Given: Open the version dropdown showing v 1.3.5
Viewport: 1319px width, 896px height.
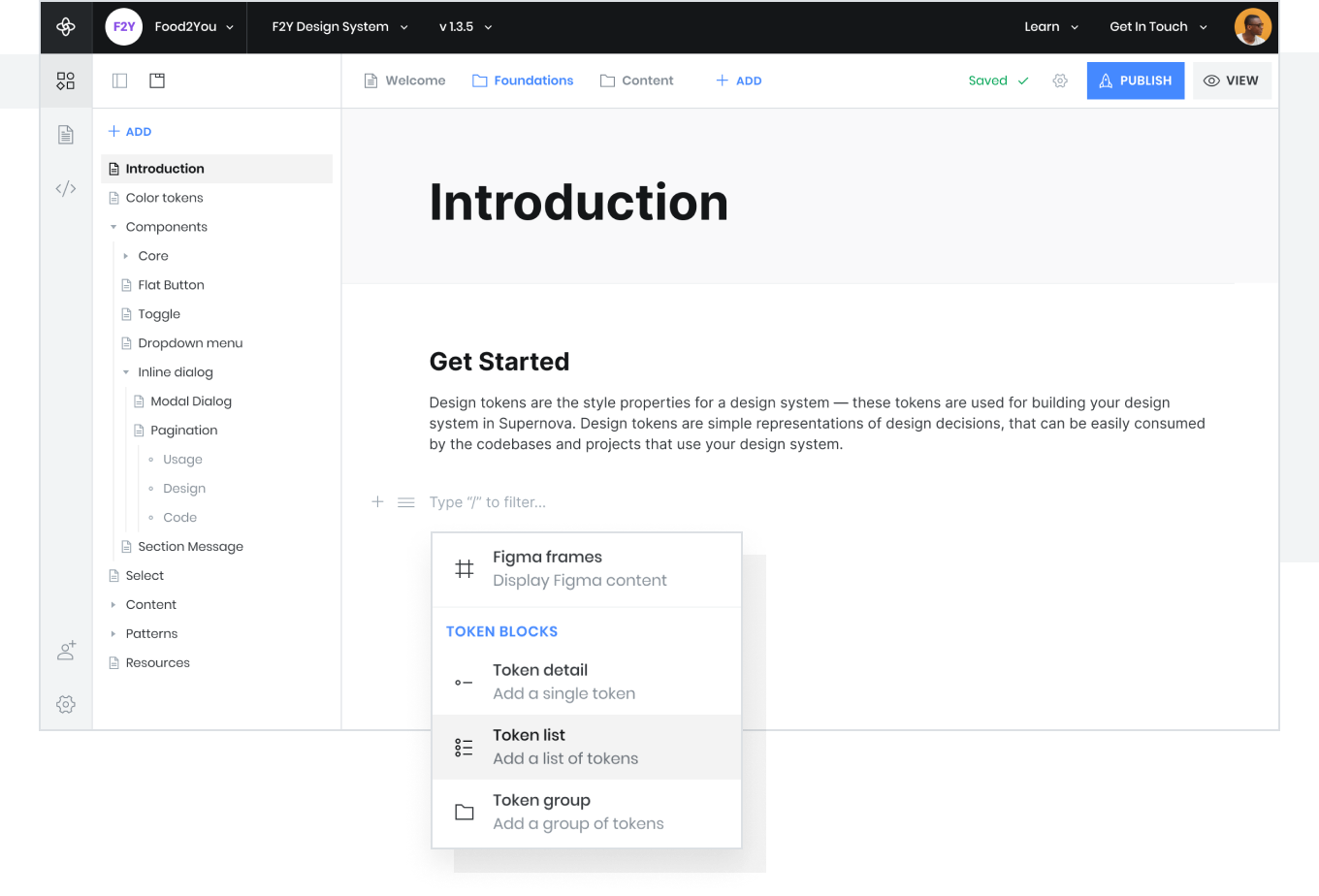Looking at the screenshot, I should click(465, 26).
